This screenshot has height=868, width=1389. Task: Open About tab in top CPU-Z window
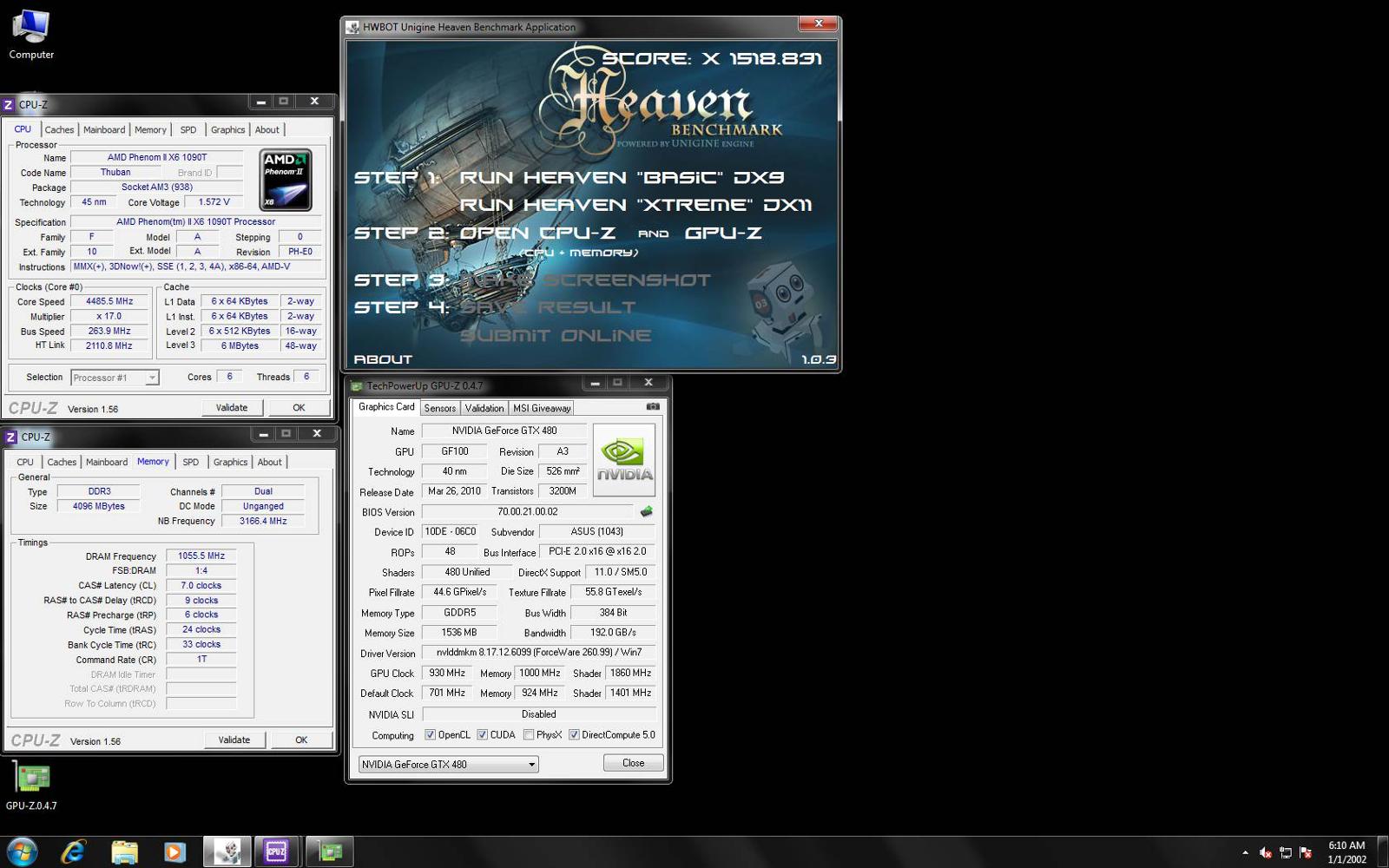267,129
